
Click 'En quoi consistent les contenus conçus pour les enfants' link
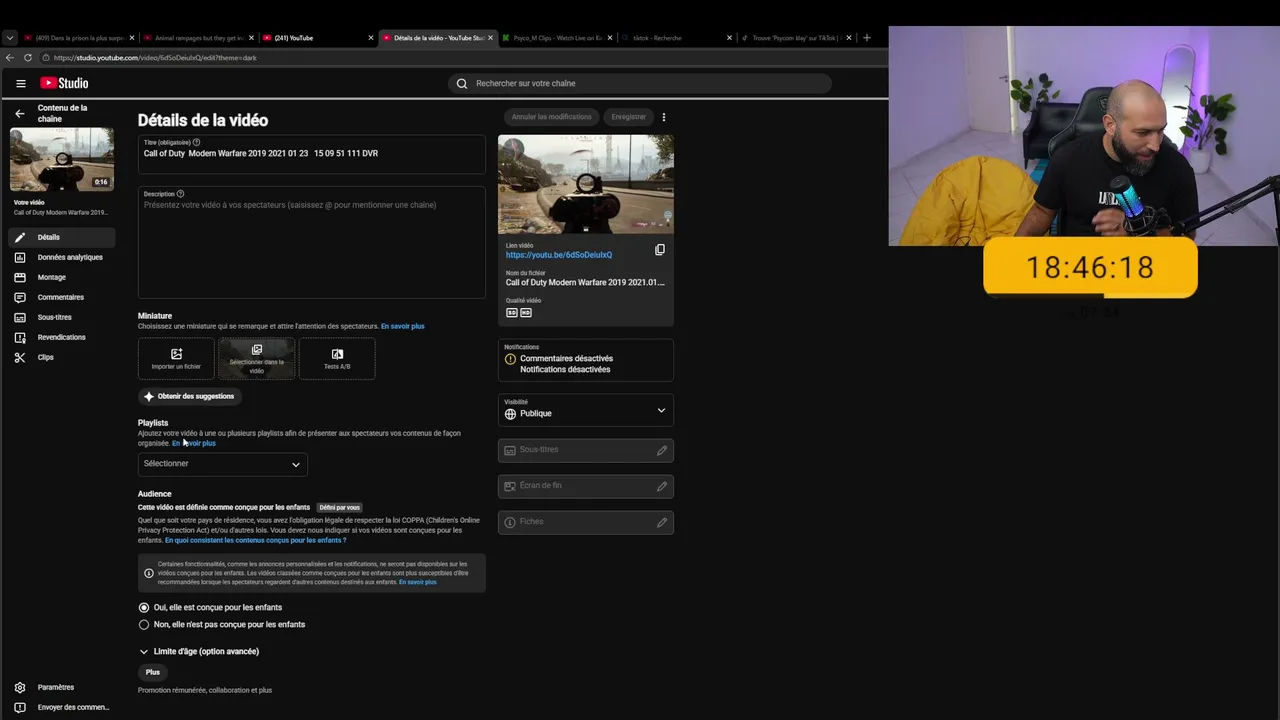tap(256, 540)
